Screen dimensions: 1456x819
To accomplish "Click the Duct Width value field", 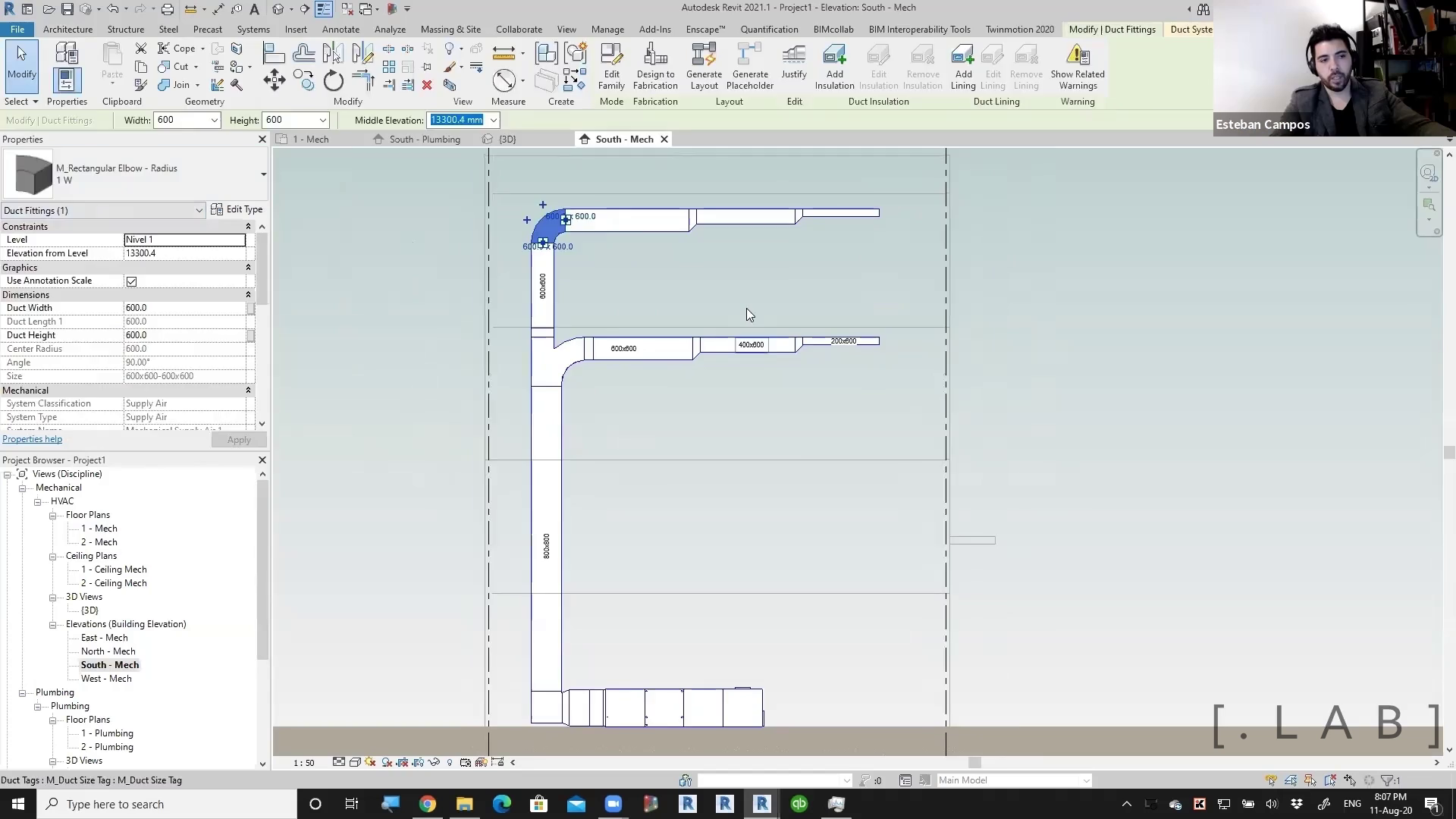I will pos(185,308).
